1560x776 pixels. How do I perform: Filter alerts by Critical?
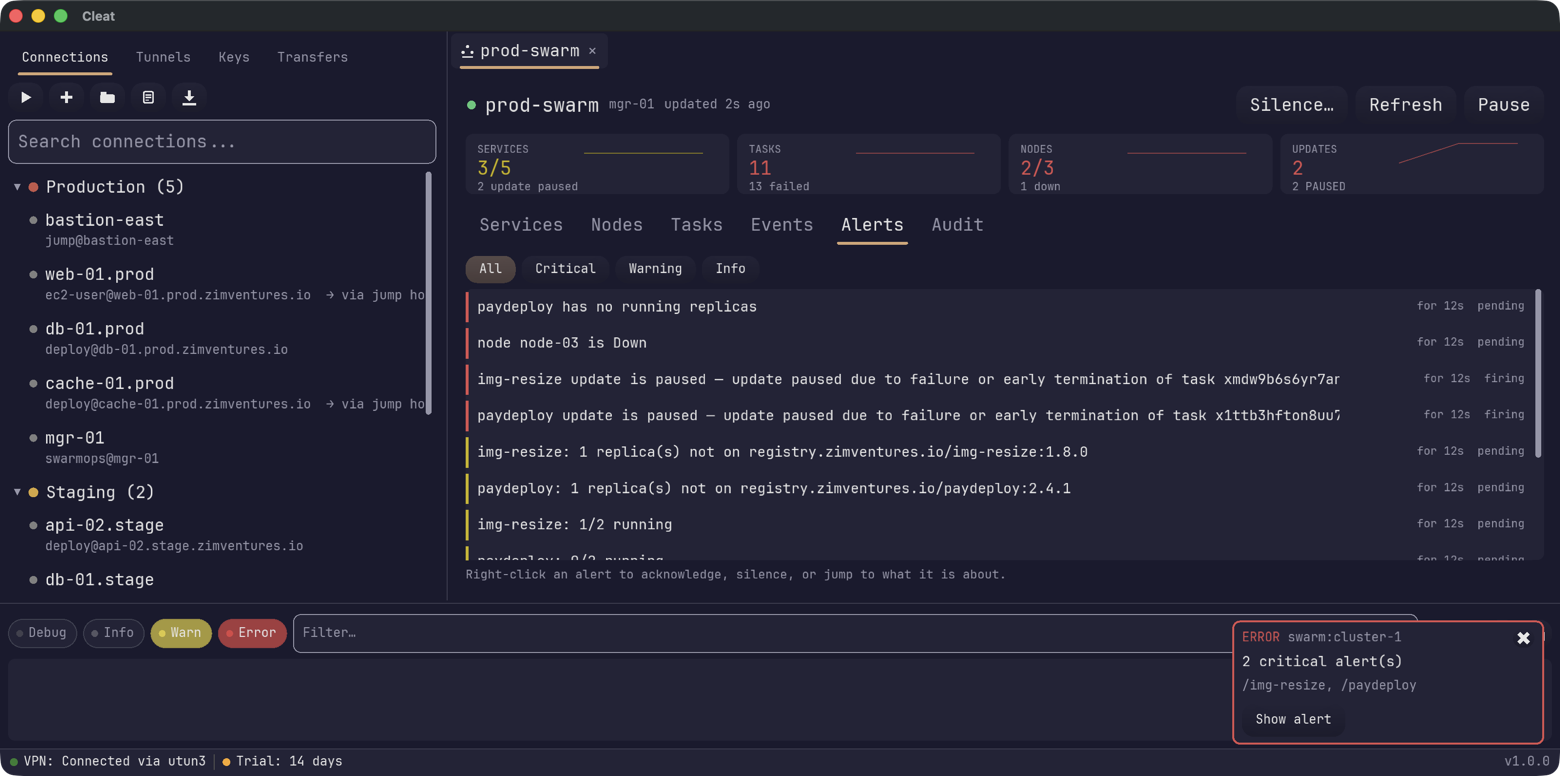click(565, 269)
